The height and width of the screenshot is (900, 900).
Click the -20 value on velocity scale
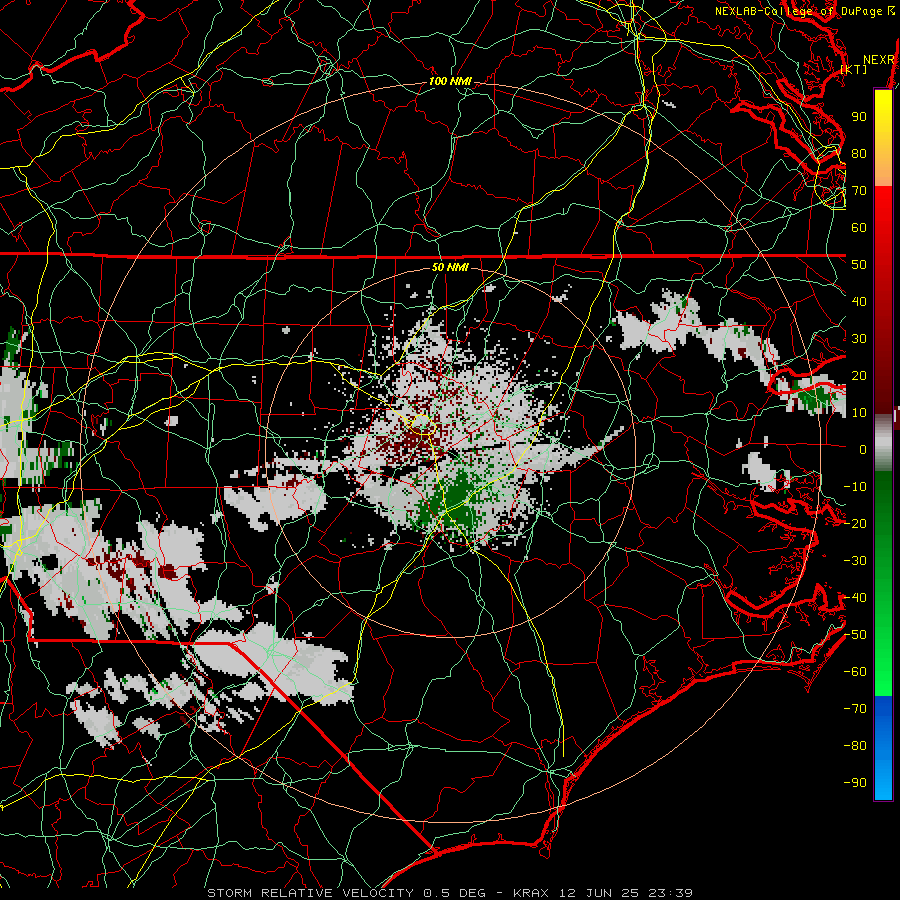[x=855, y=524]
